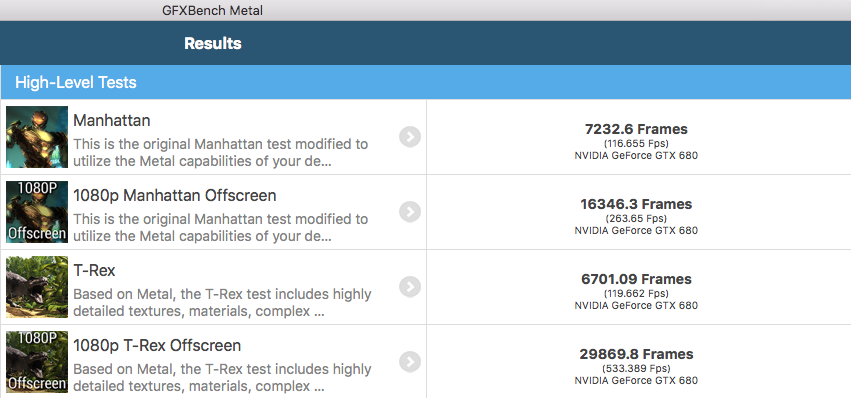The width and height of the screenshot is (851, 398).
Task: Open Manhattan test details arrow
Action: click(410, 137)
